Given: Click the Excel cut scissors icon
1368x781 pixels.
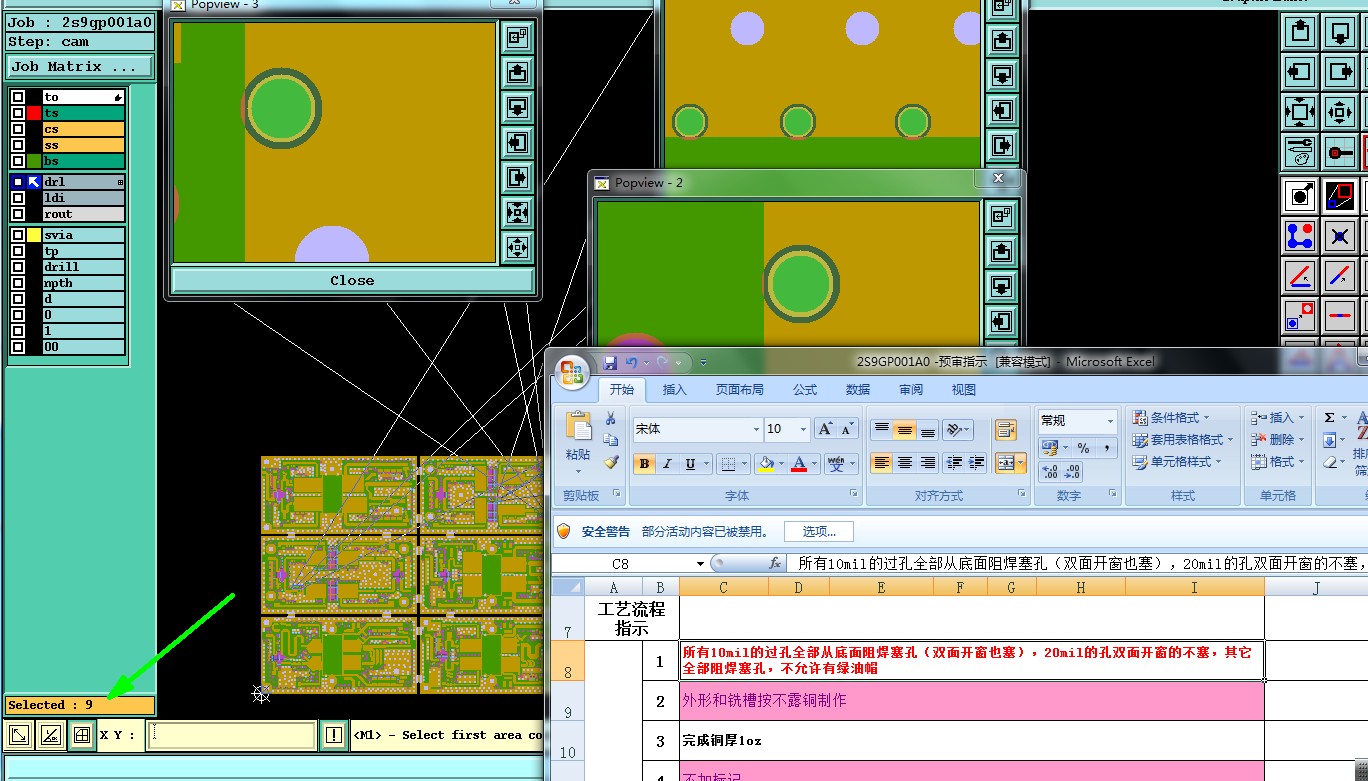Looking at the screenshot, I should [x=610, y=419].
